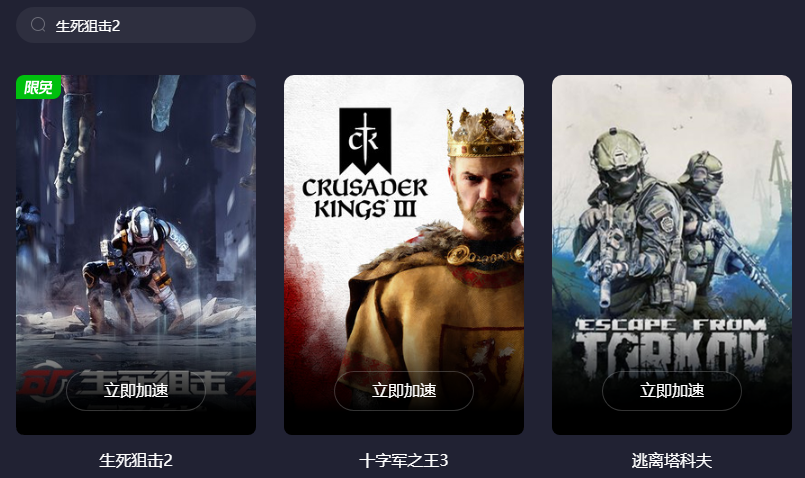Start 立即加速 for 逃离塔科夫
The image size is (805, 478).
(x=672, y=391)
